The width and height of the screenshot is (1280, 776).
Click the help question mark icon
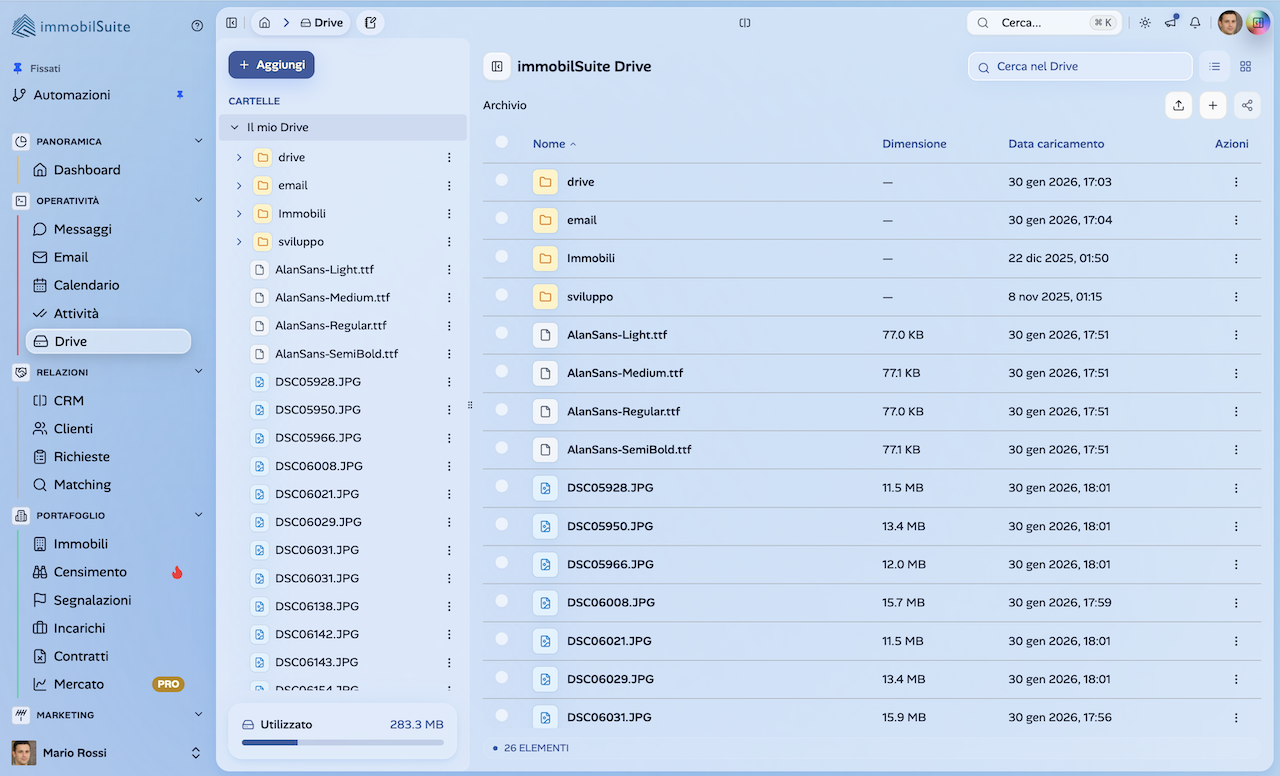197,26
